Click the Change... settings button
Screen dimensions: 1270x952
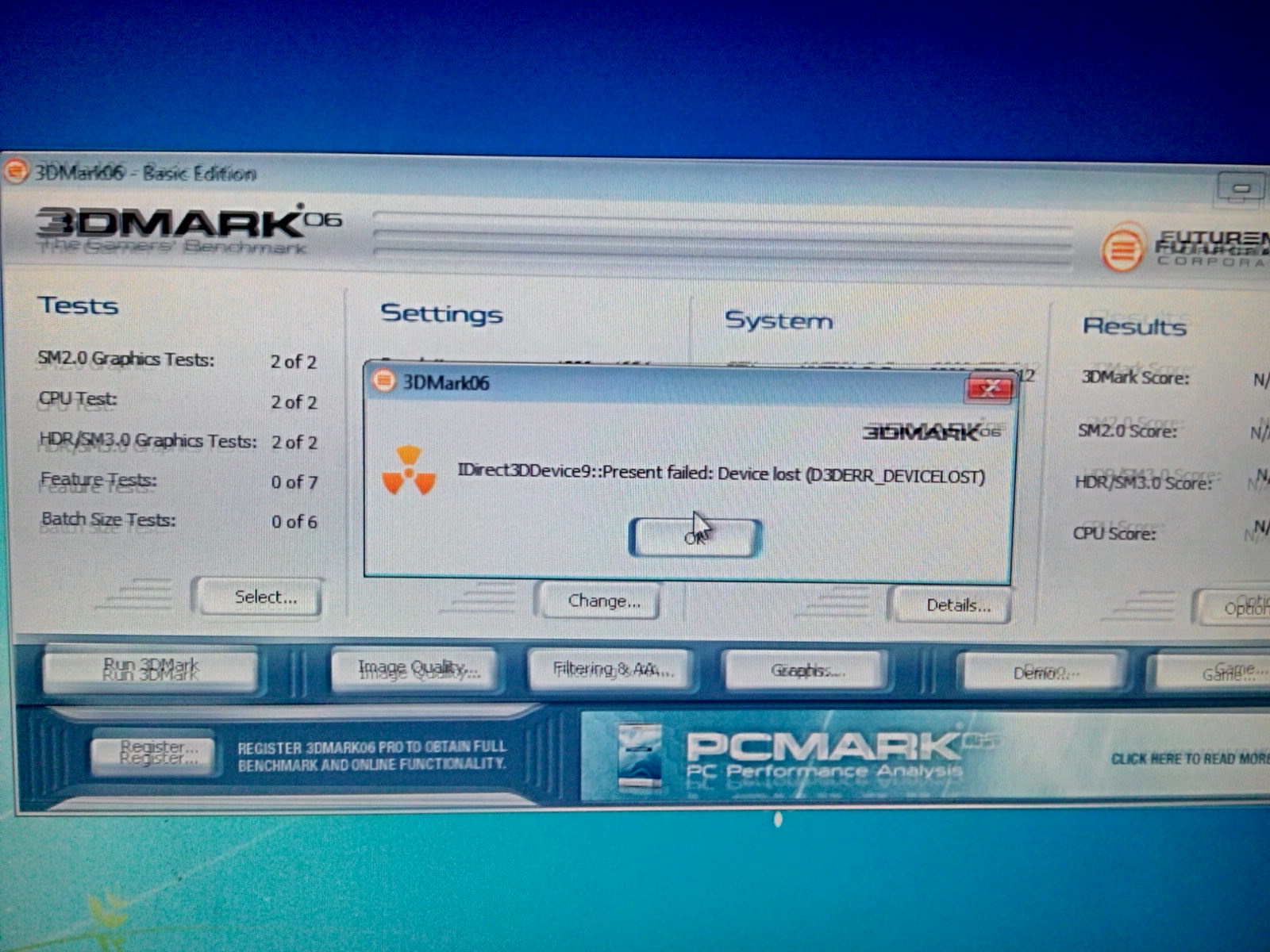[x=600, y=601]
